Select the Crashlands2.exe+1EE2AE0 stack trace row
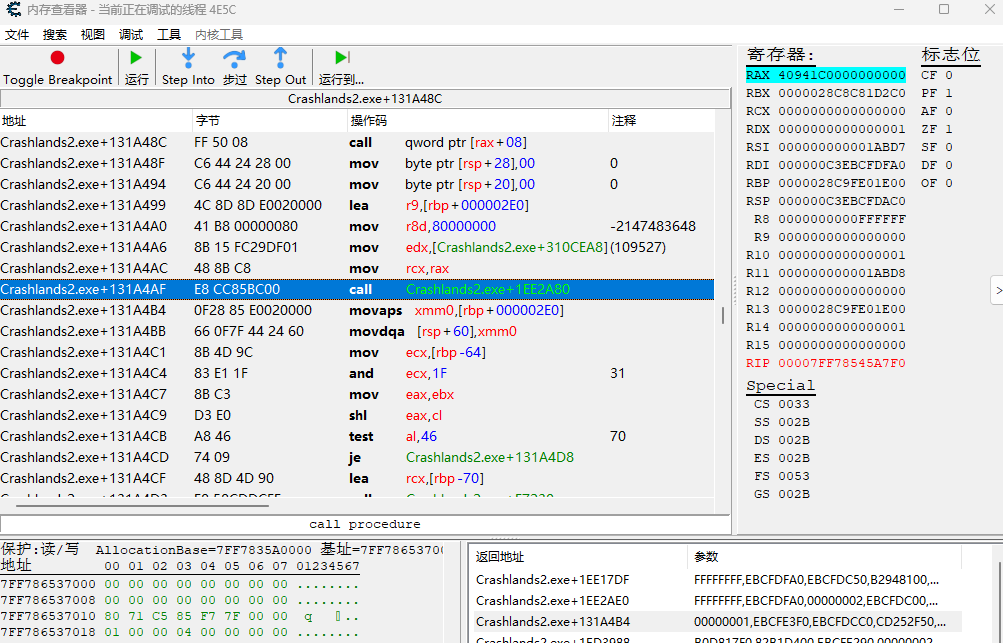 pyautogui.click(x=716, y=601)
